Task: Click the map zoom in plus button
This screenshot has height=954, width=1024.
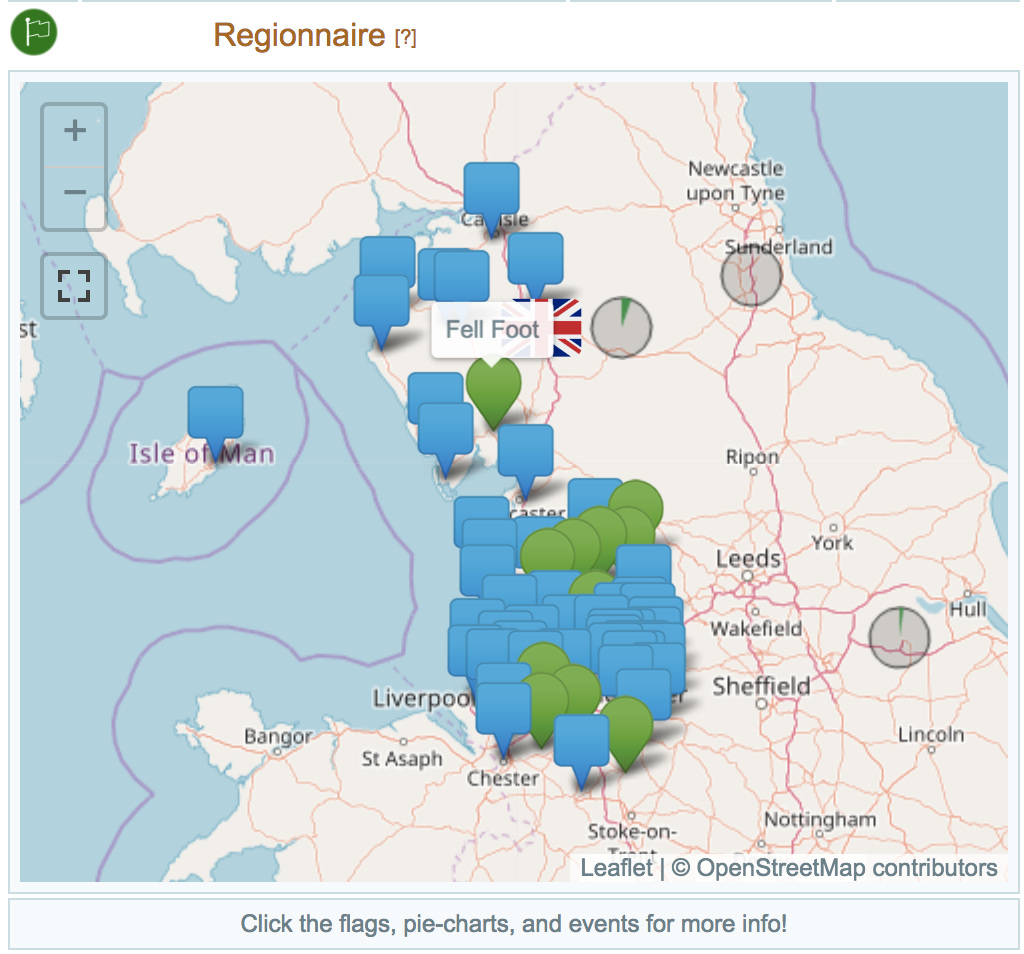Action: coord(74,132)
